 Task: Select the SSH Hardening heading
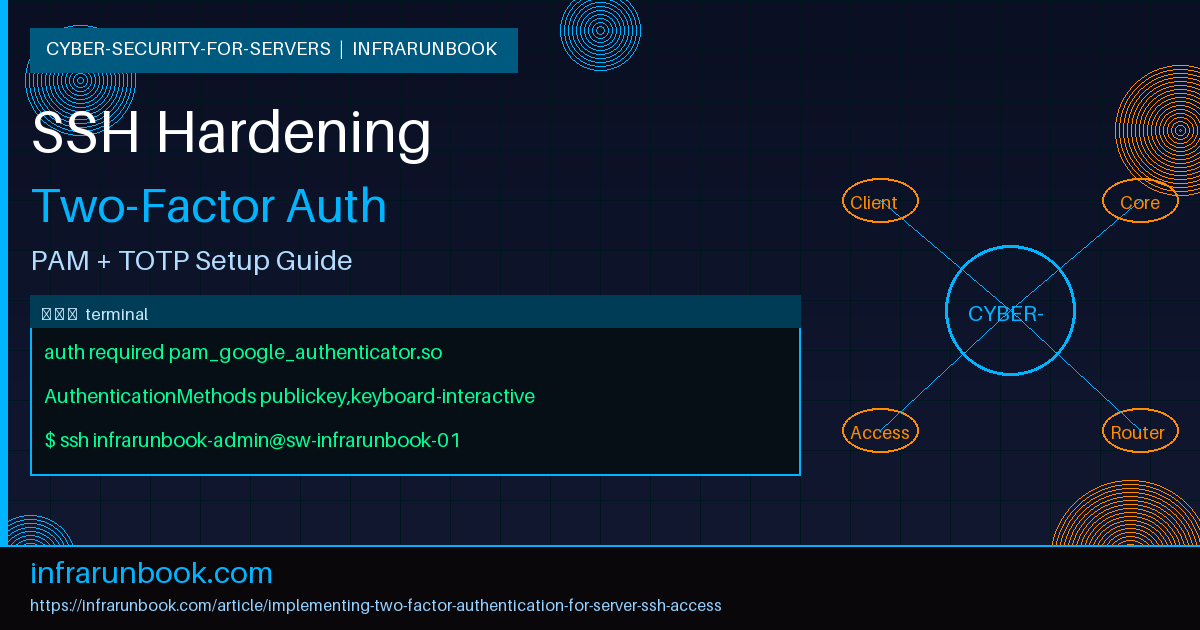pyautogui.click(x=232, y=133)
